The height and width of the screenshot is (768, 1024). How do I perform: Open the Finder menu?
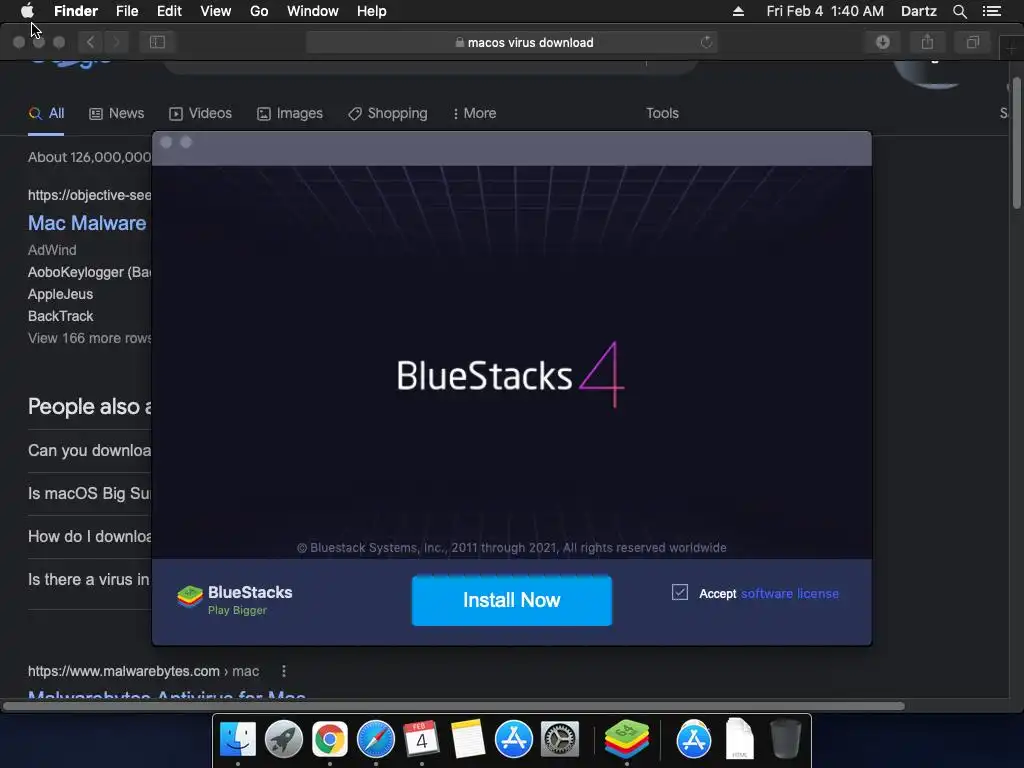pos(76,11)
